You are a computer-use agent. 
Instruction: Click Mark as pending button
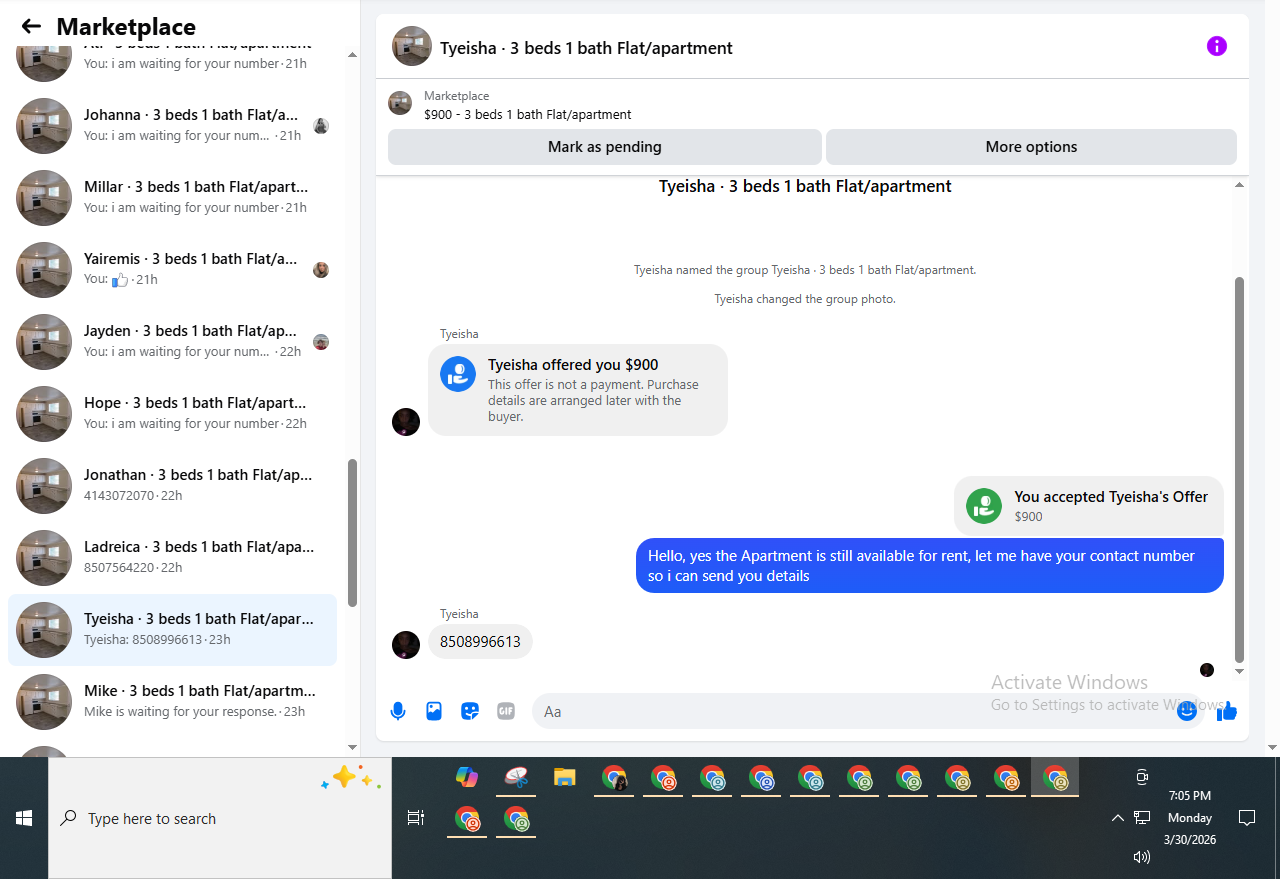605,147
